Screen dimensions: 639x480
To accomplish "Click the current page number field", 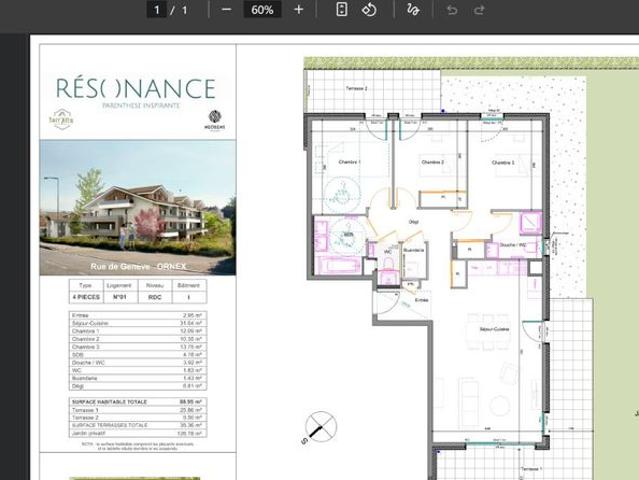I will click(156, 9).
